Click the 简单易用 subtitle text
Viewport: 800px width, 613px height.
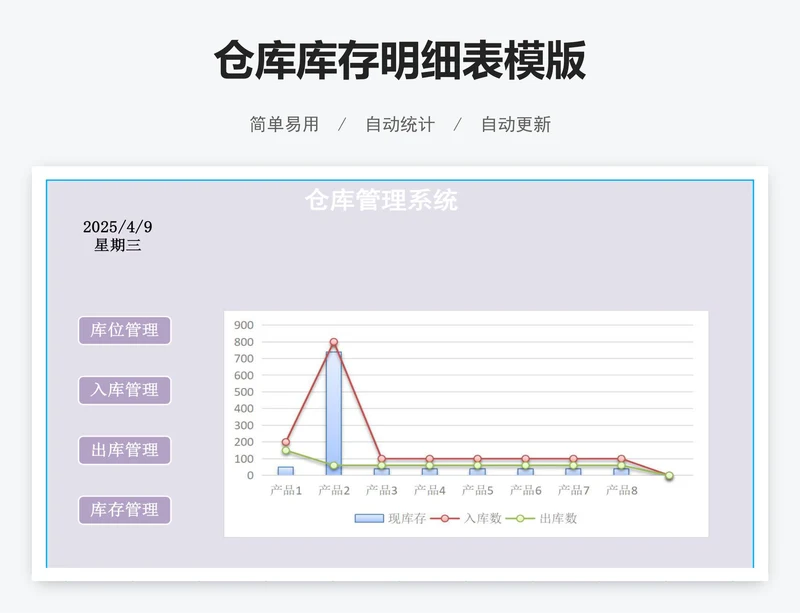tap(284, 124)
